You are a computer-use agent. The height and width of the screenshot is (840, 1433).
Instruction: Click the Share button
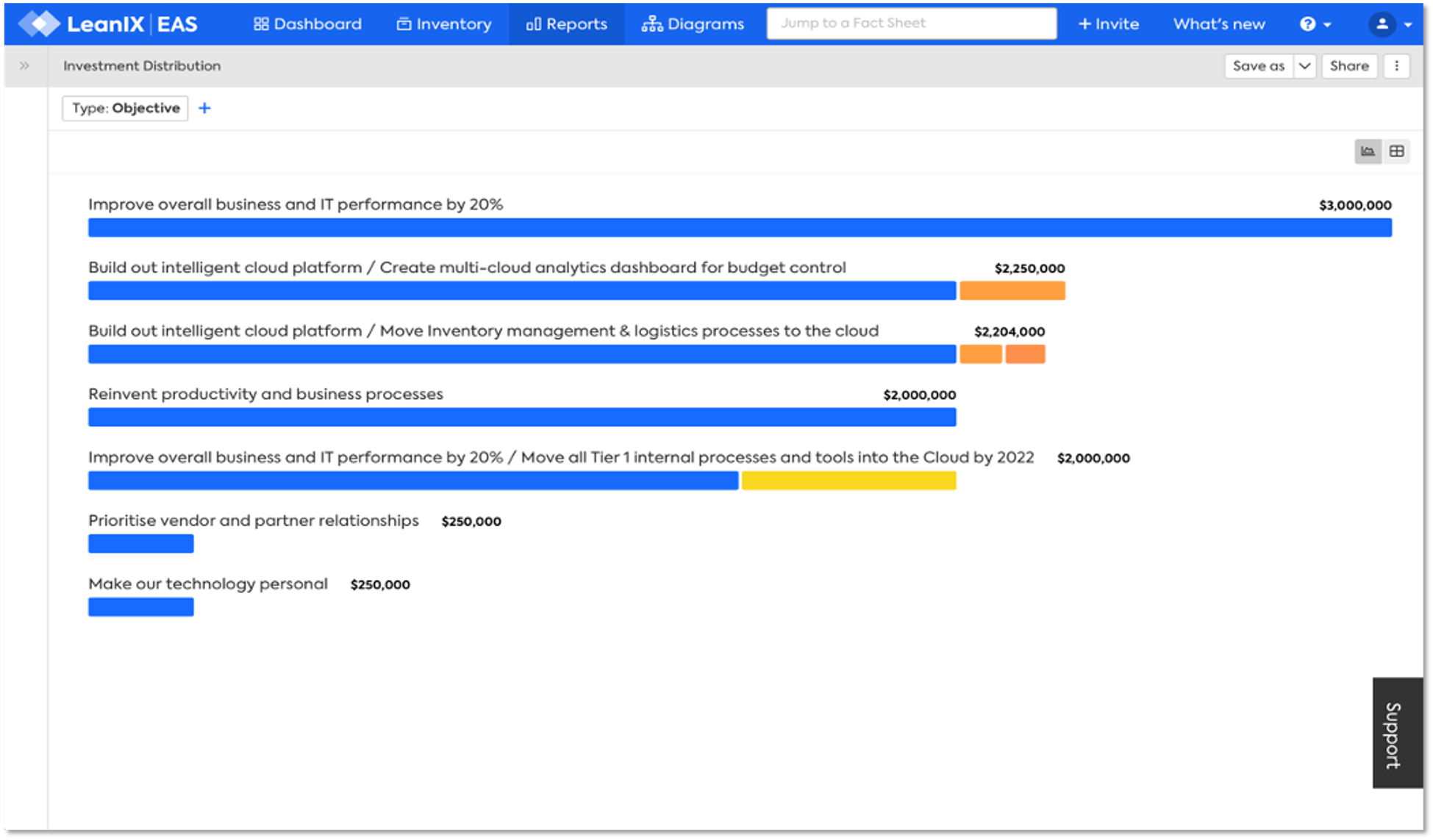1348,66
